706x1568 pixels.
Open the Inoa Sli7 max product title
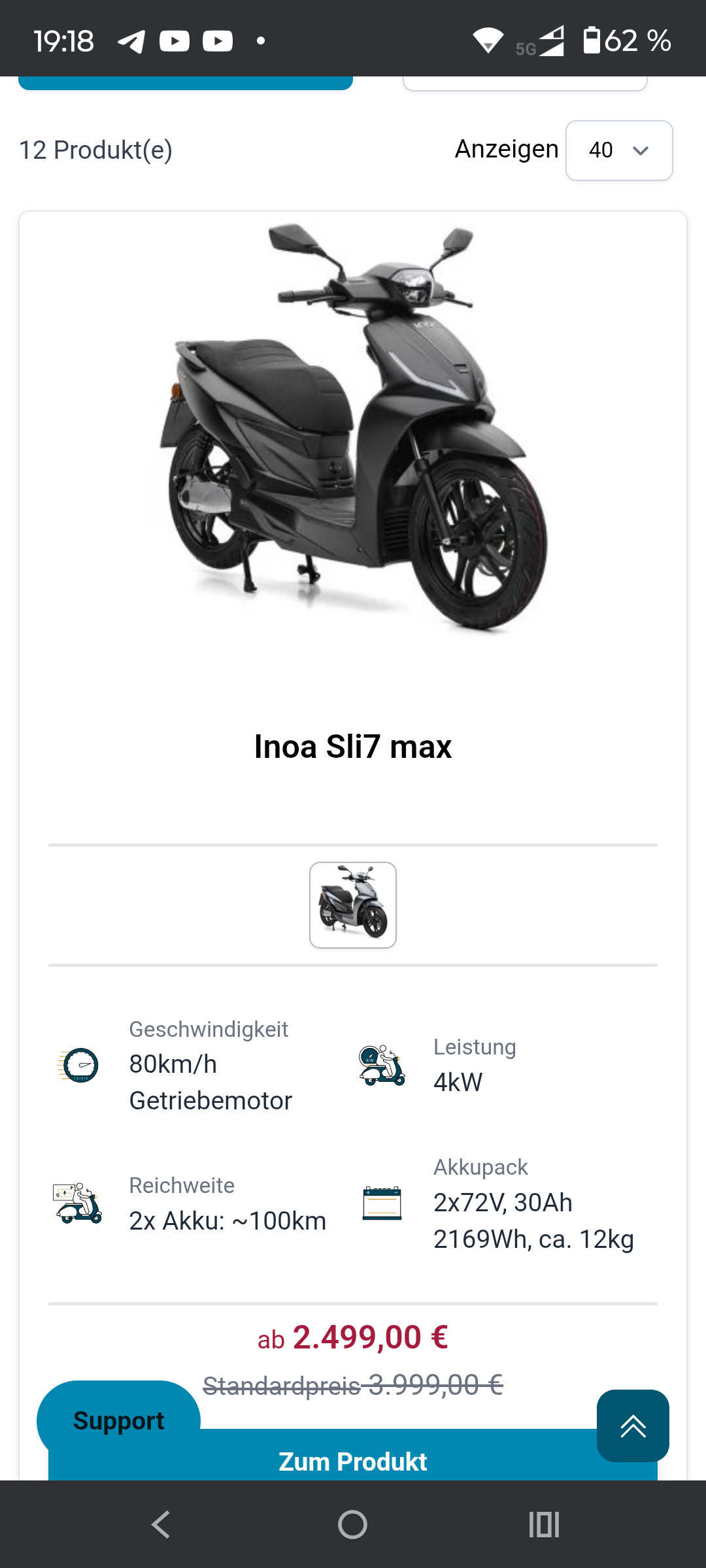353,747
